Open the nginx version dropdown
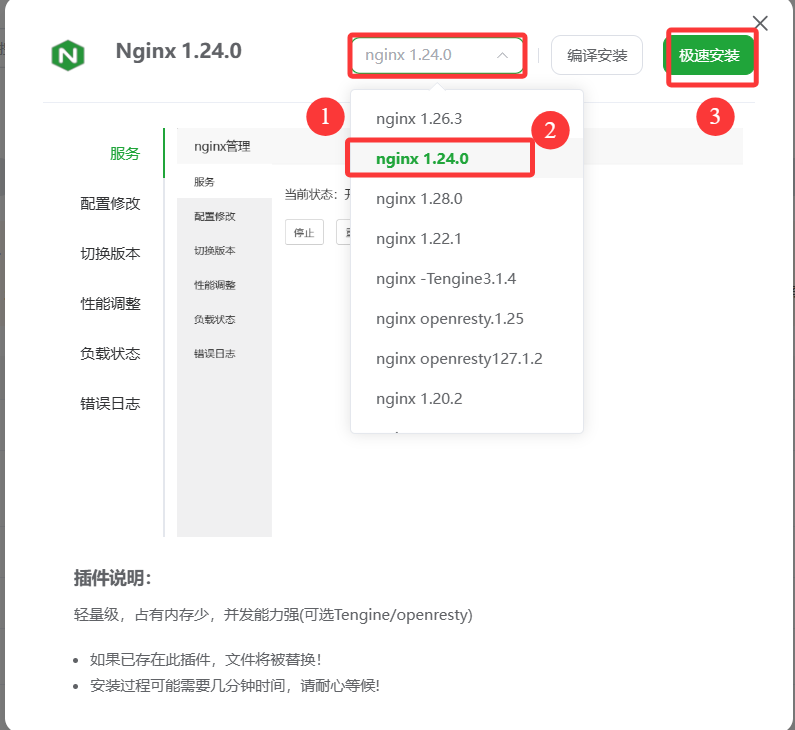Viewport: 795px width, 730px height. tap(437, 55)
